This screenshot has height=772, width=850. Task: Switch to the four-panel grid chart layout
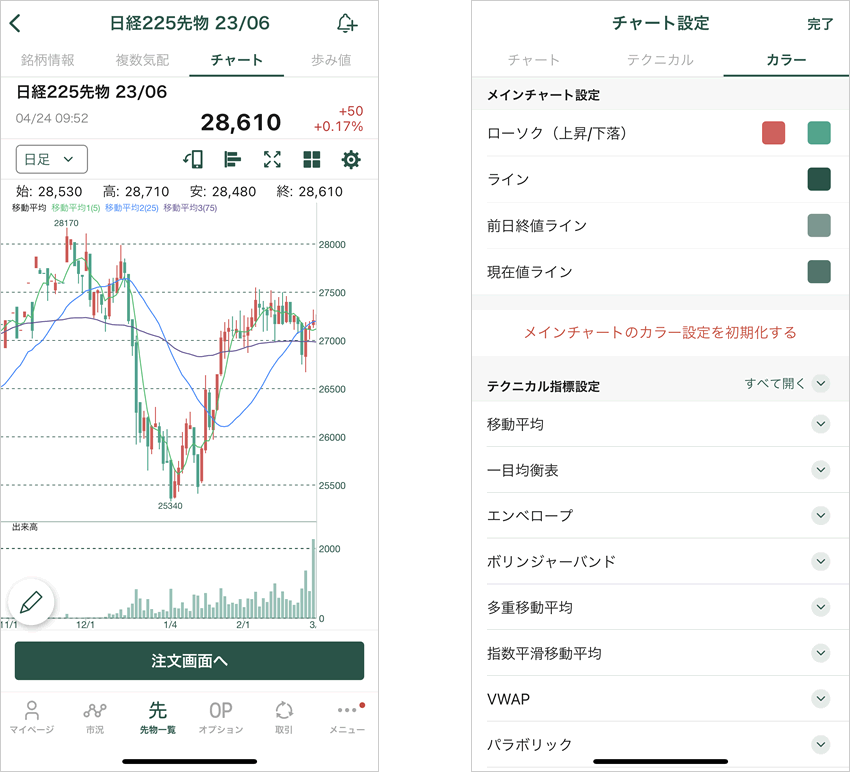[312, 159]
